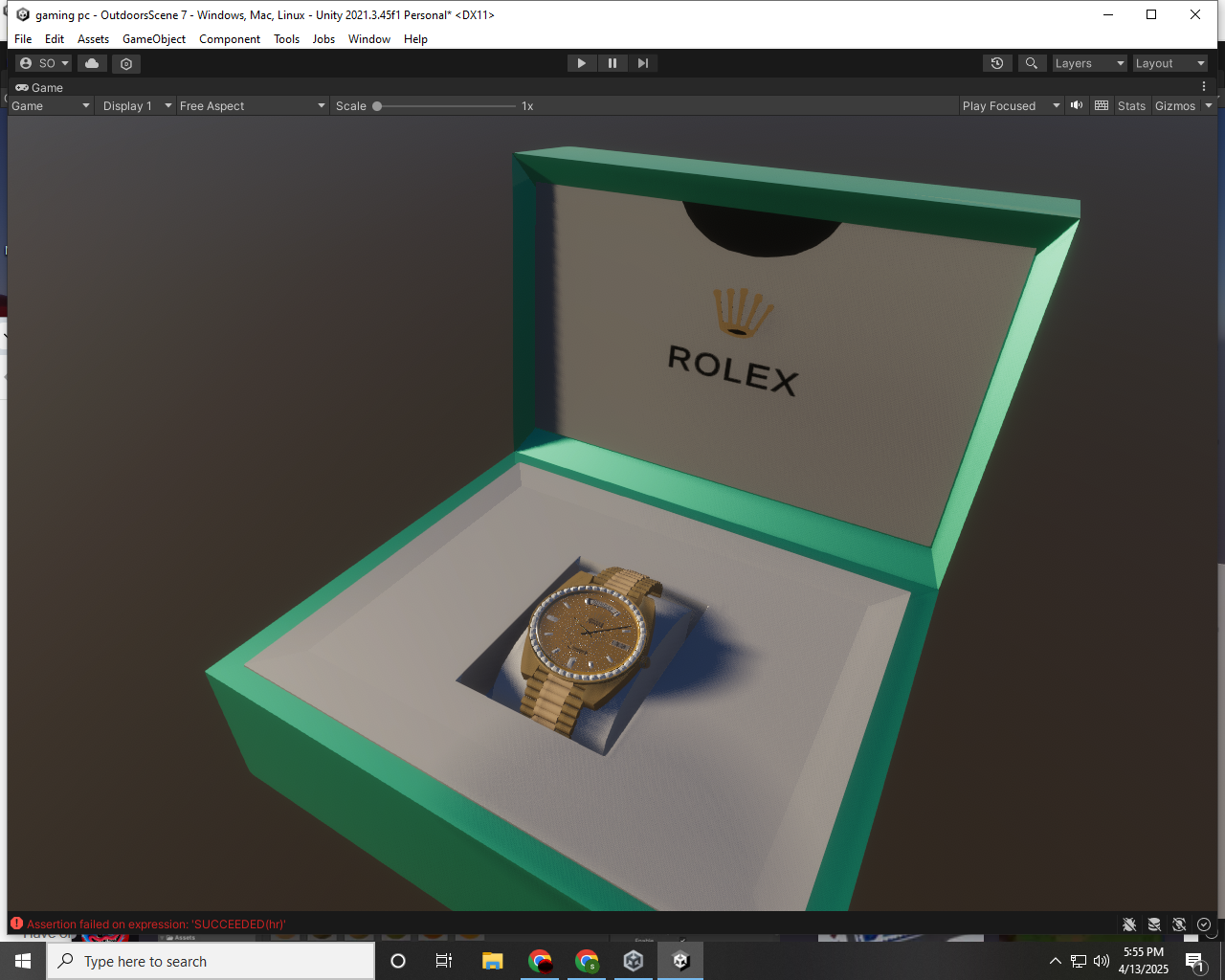
Task: Click the settings gear in the toolbar
Action: tap(125, 62)
